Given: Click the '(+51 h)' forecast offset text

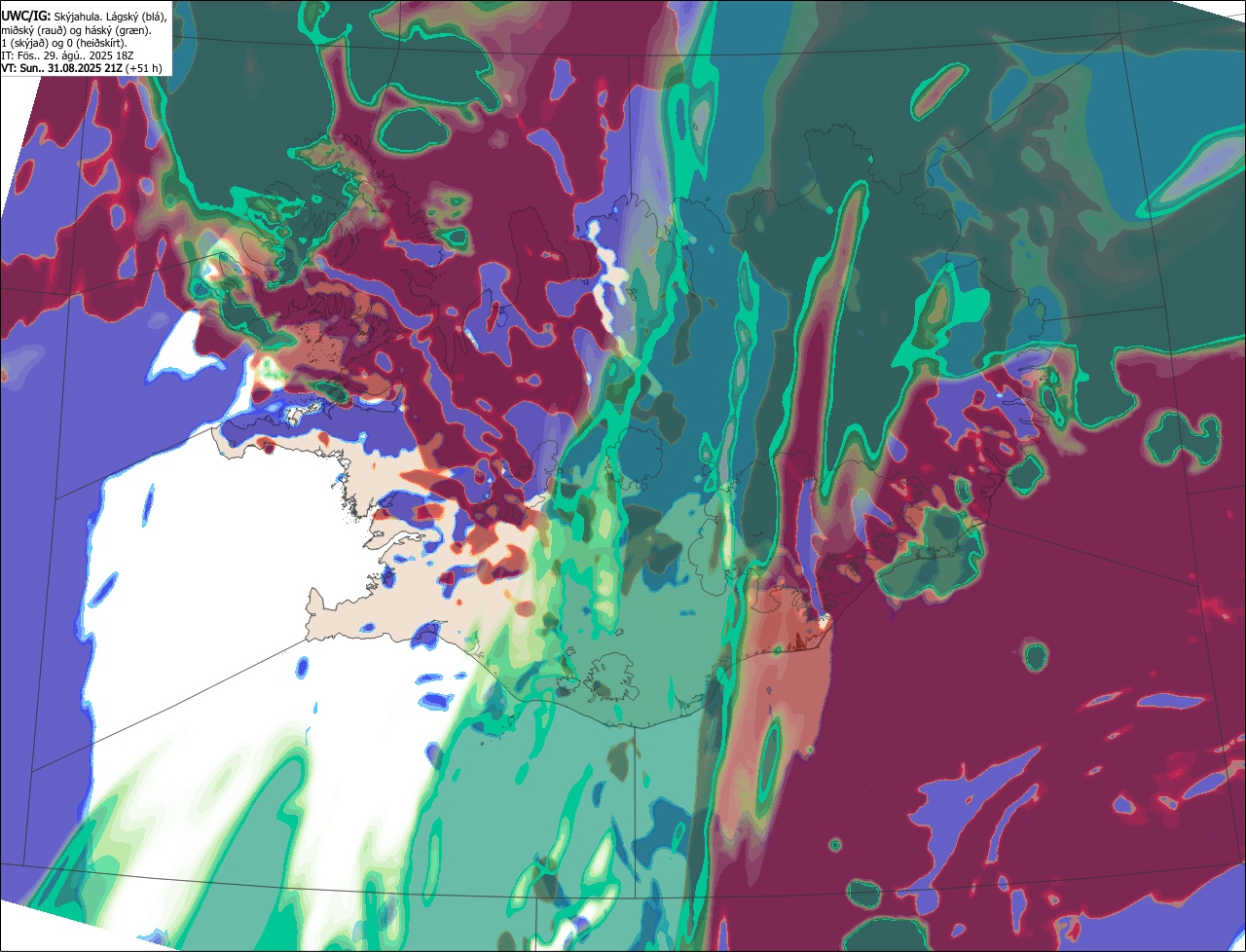Looking at the screenshot, I should tap(143, 68).
